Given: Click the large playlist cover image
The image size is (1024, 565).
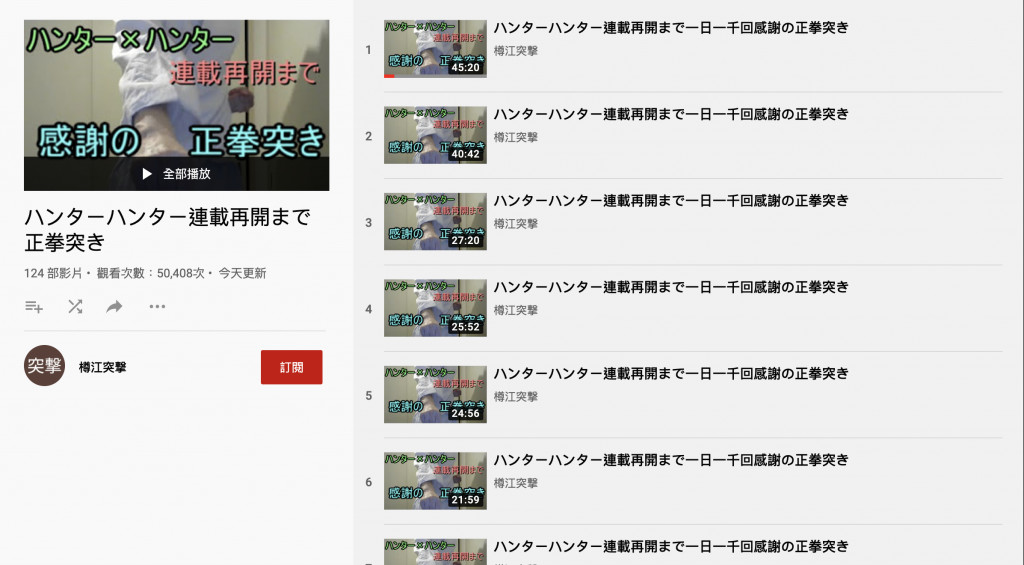Looking at the screenshot, I should (176, 105).
